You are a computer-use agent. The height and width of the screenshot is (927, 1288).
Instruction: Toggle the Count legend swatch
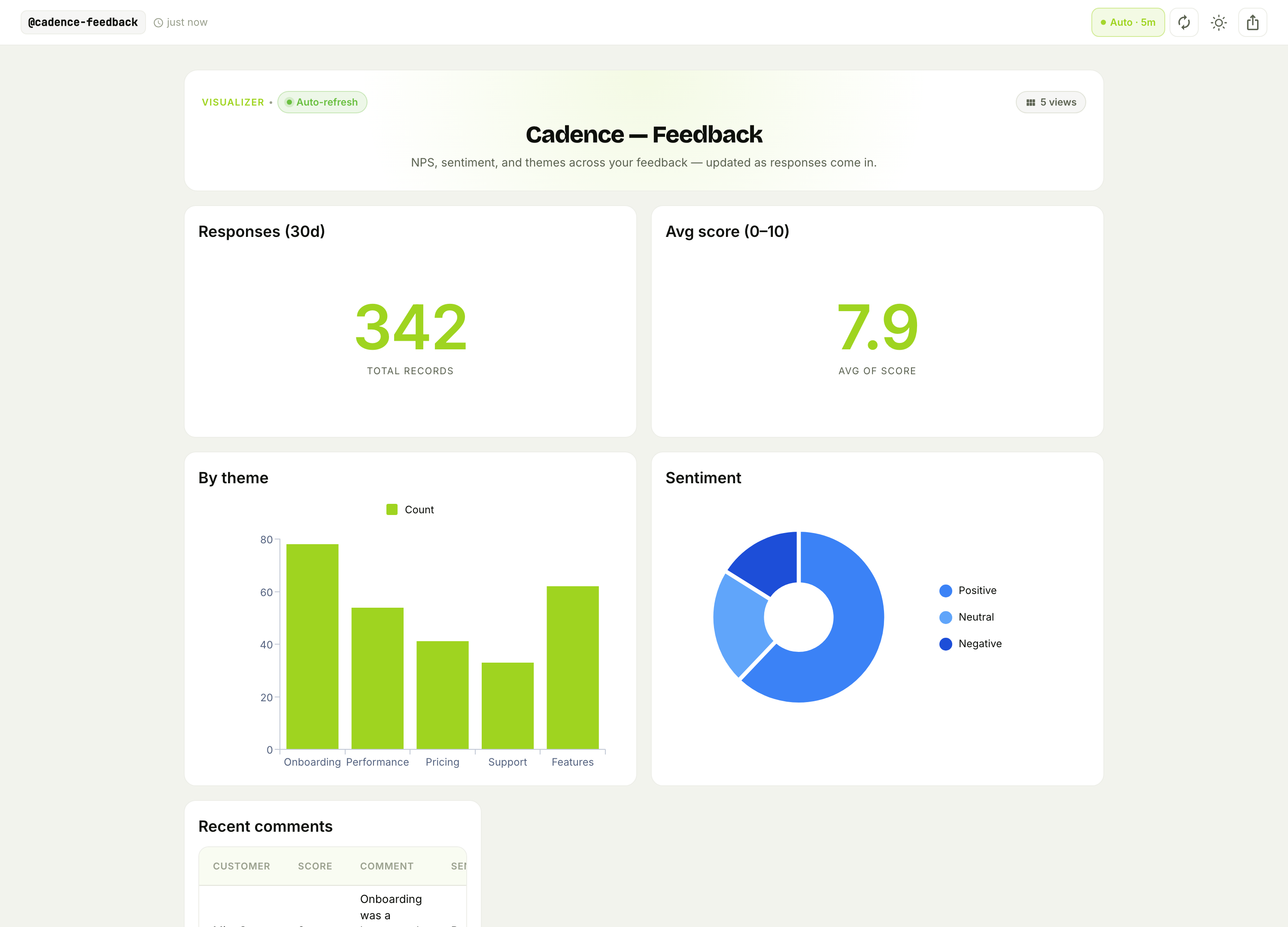click(x=391, y=509)
